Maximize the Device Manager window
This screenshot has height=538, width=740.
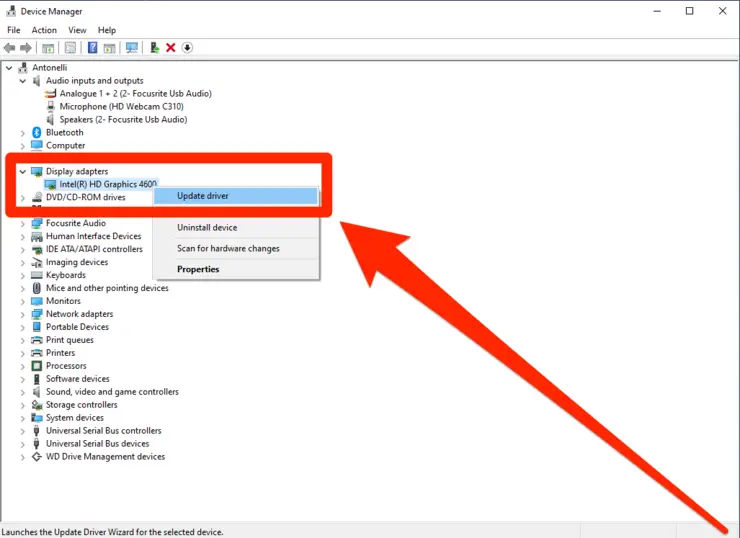click(x=690, y=11)
